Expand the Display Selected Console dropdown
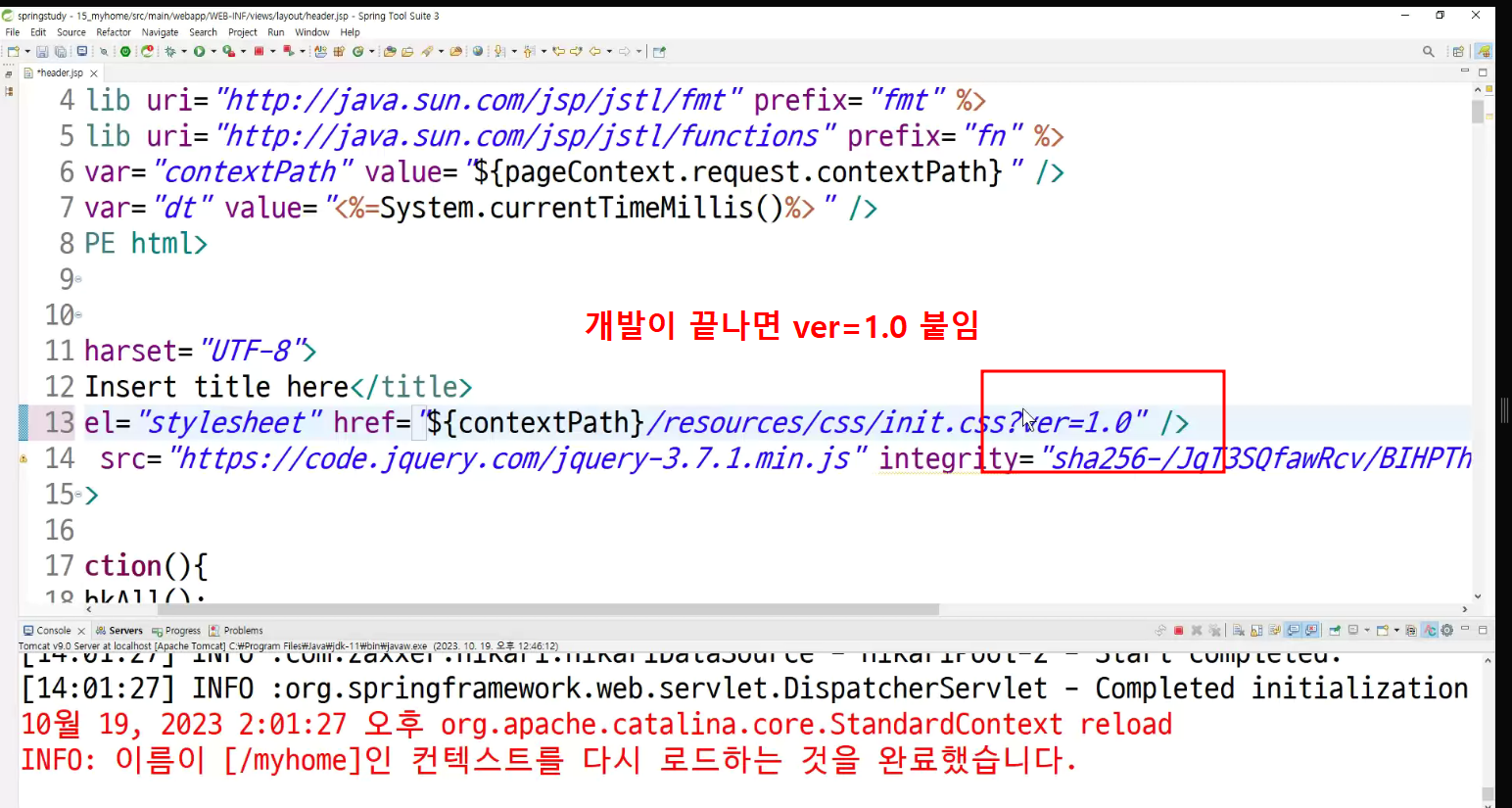Viewport: 1512px width, 808px height. point(1367,631)
